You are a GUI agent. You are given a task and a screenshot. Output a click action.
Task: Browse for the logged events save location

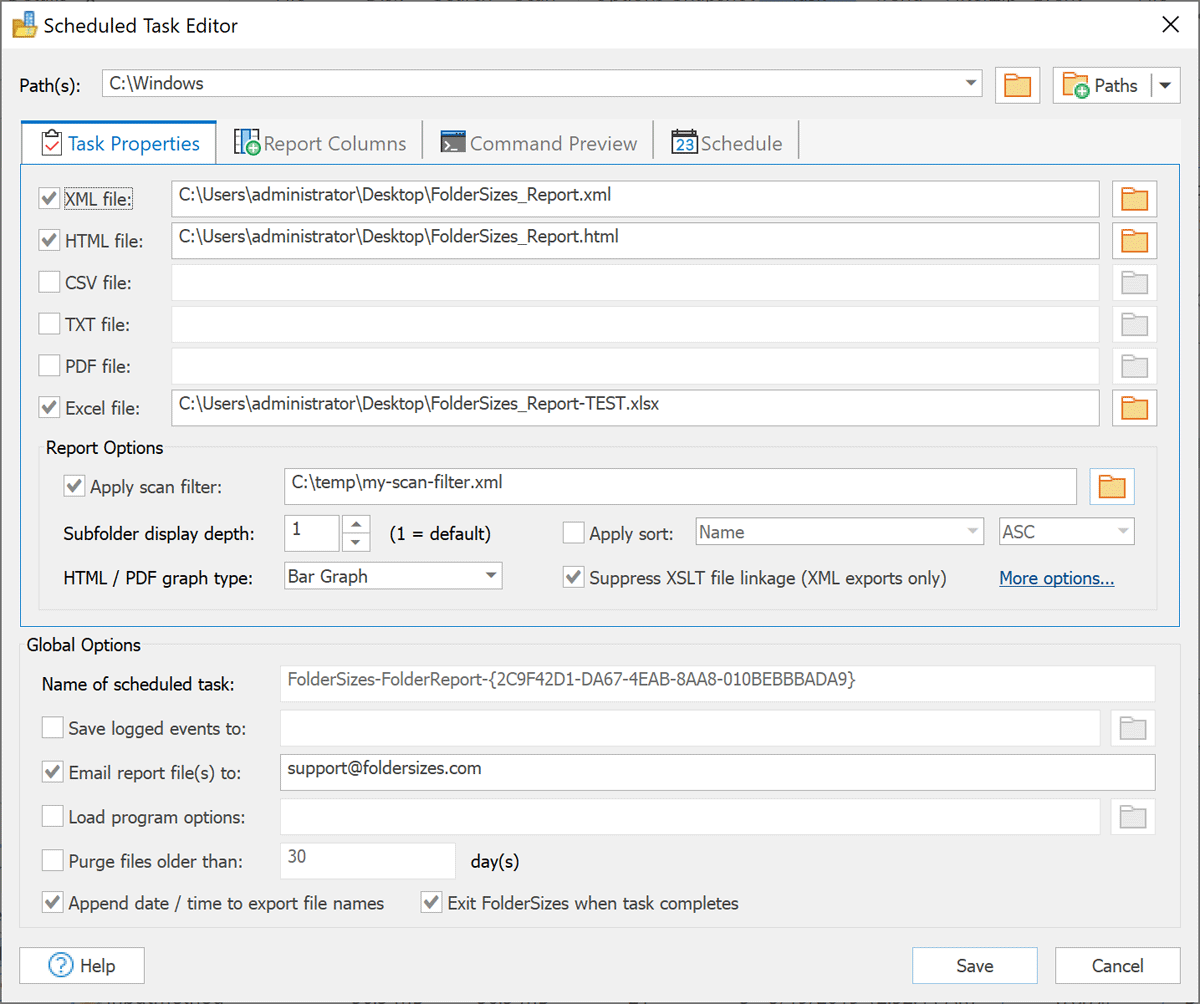click(1132, 727)
